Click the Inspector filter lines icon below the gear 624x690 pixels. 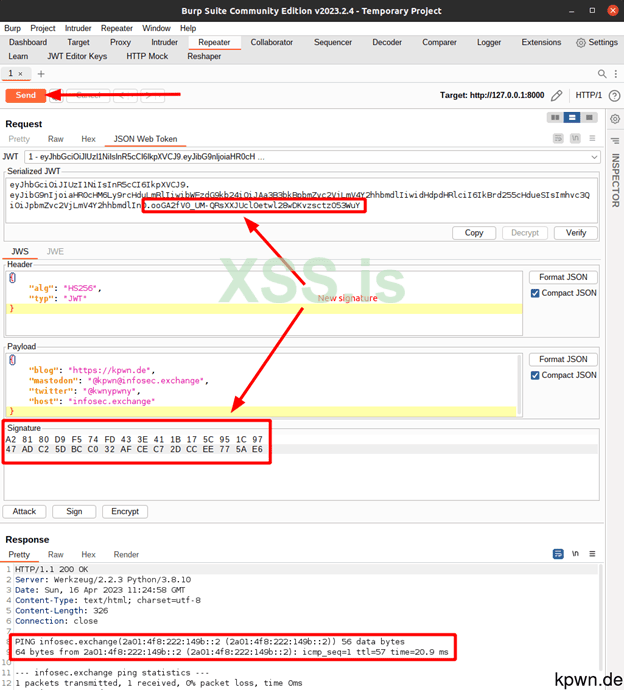coord(615,141)
